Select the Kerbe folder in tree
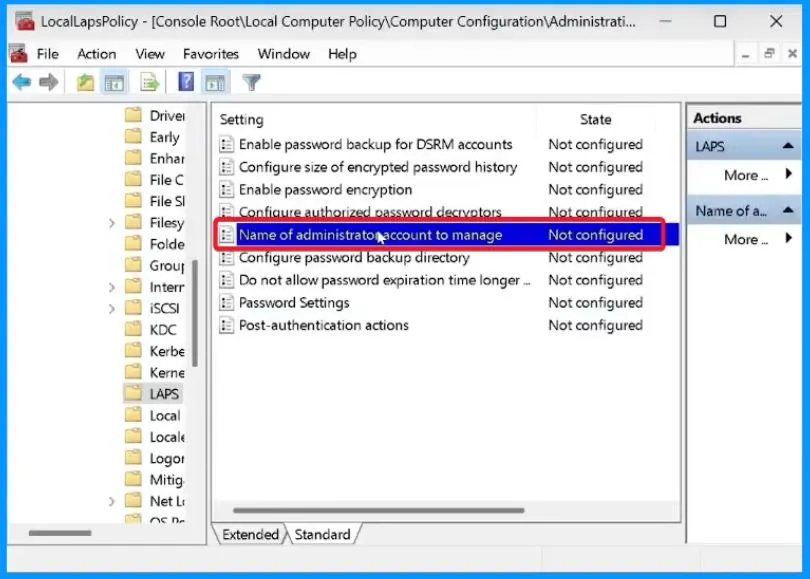 tap(167, 351)
